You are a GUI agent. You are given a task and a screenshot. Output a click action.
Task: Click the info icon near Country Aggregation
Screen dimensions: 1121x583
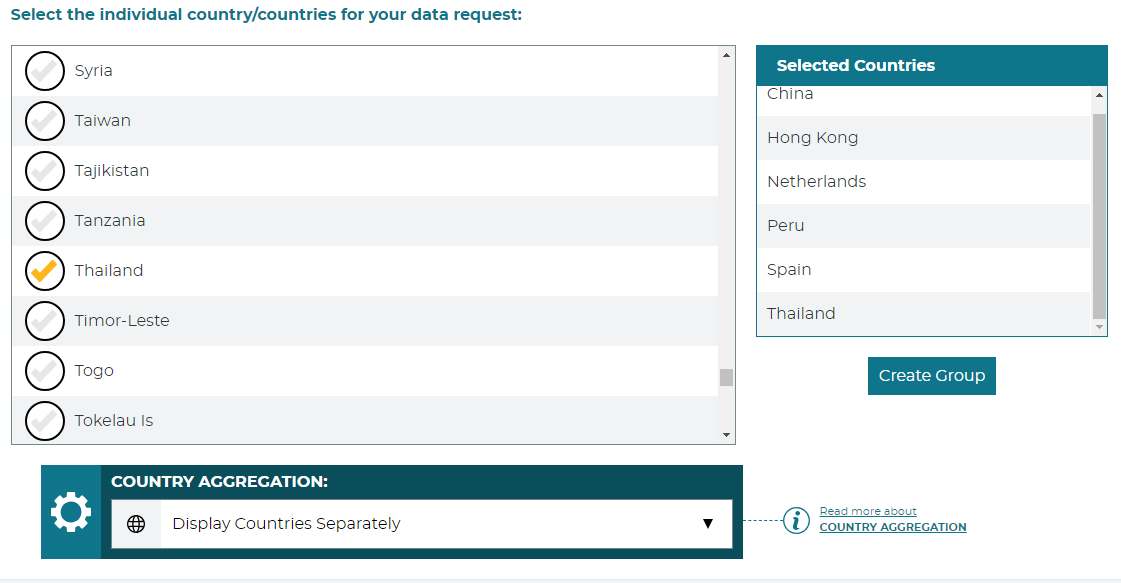click(796, 520)
